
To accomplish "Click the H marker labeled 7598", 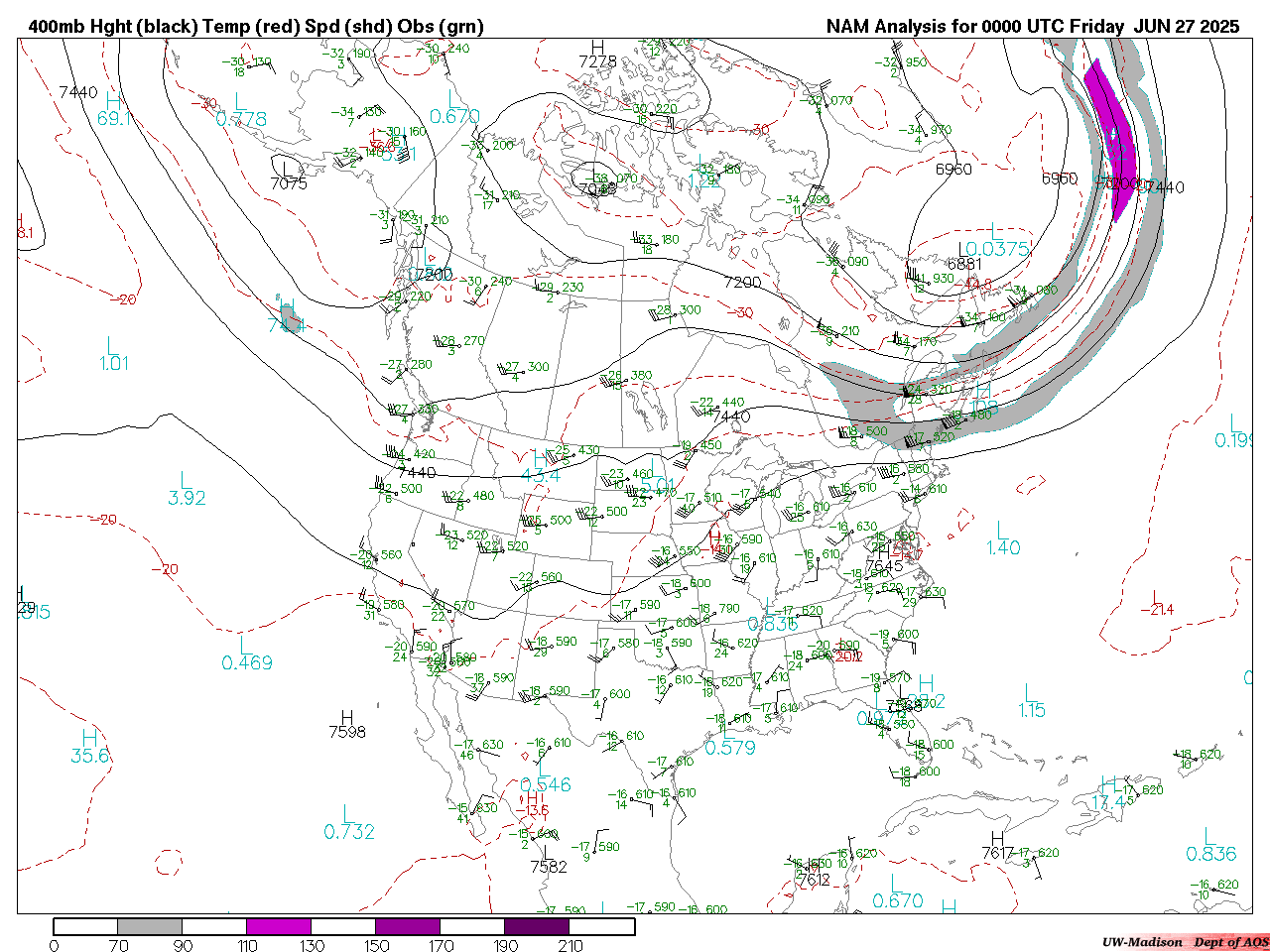I will (x=347, y=717).
